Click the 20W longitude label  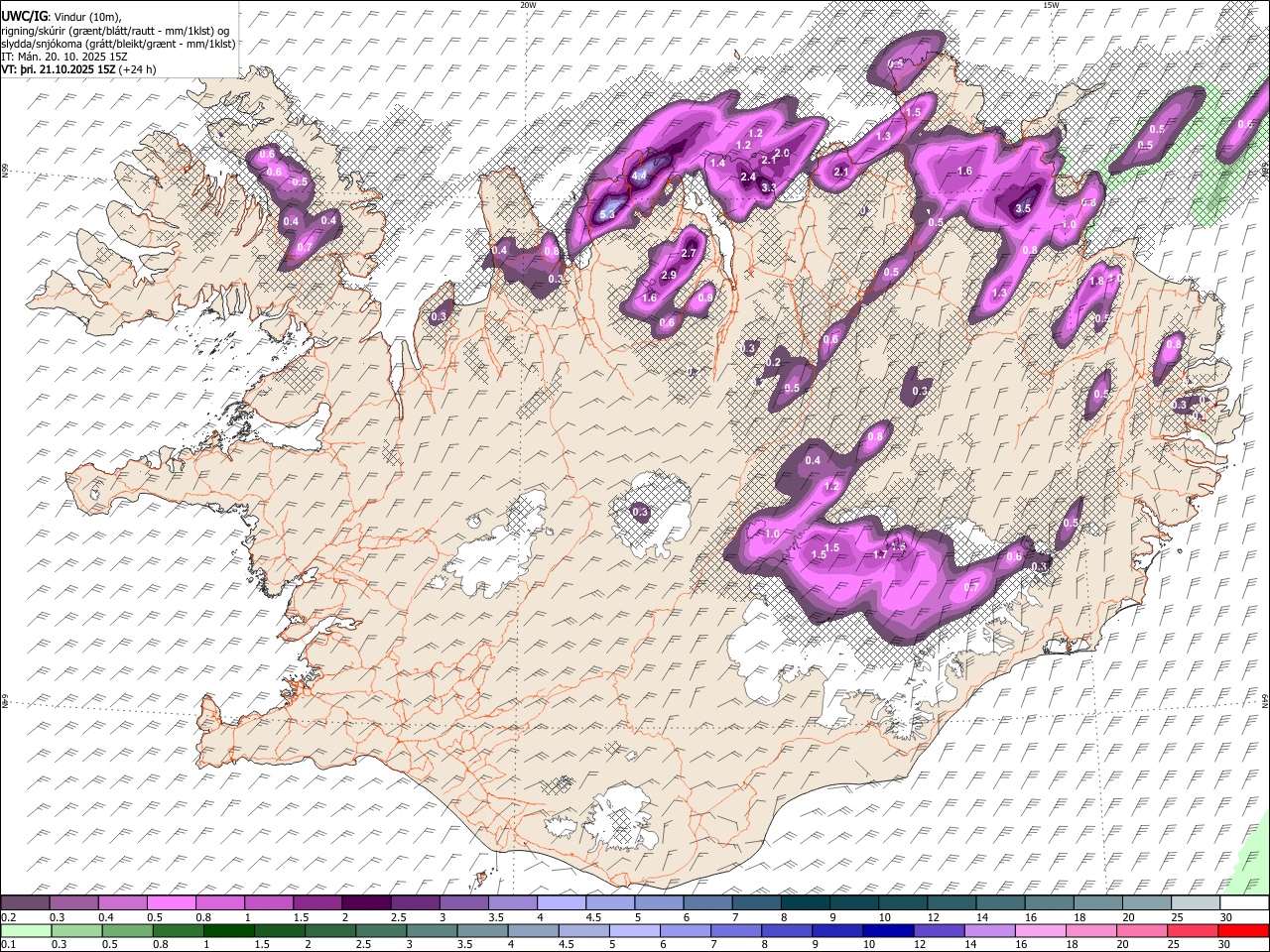(529, 5)
